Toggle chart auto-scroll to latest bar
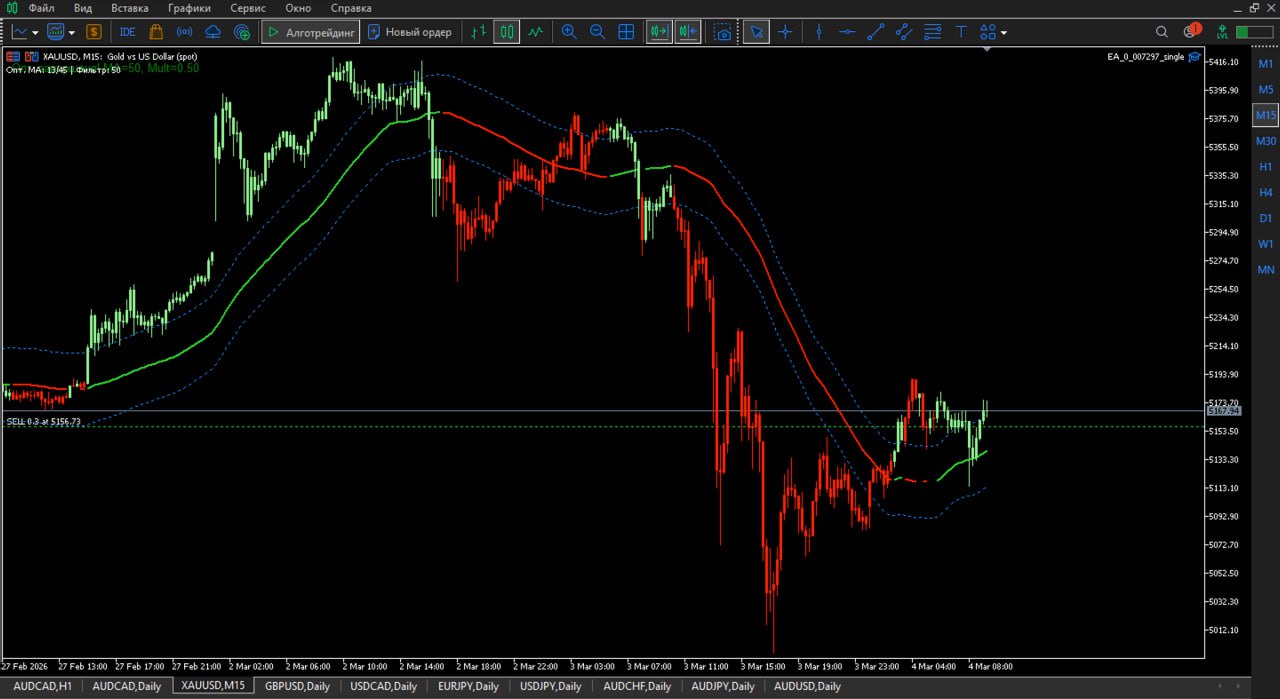Screen dimensions: 1280x699 [659, 31]
